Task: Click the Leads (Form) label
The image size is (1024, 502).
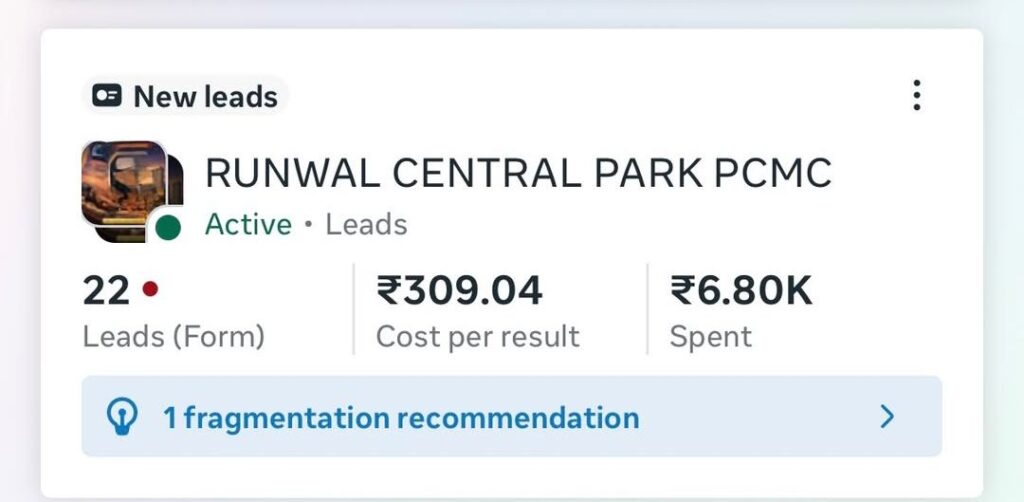Action: click(x=173, y=337)
